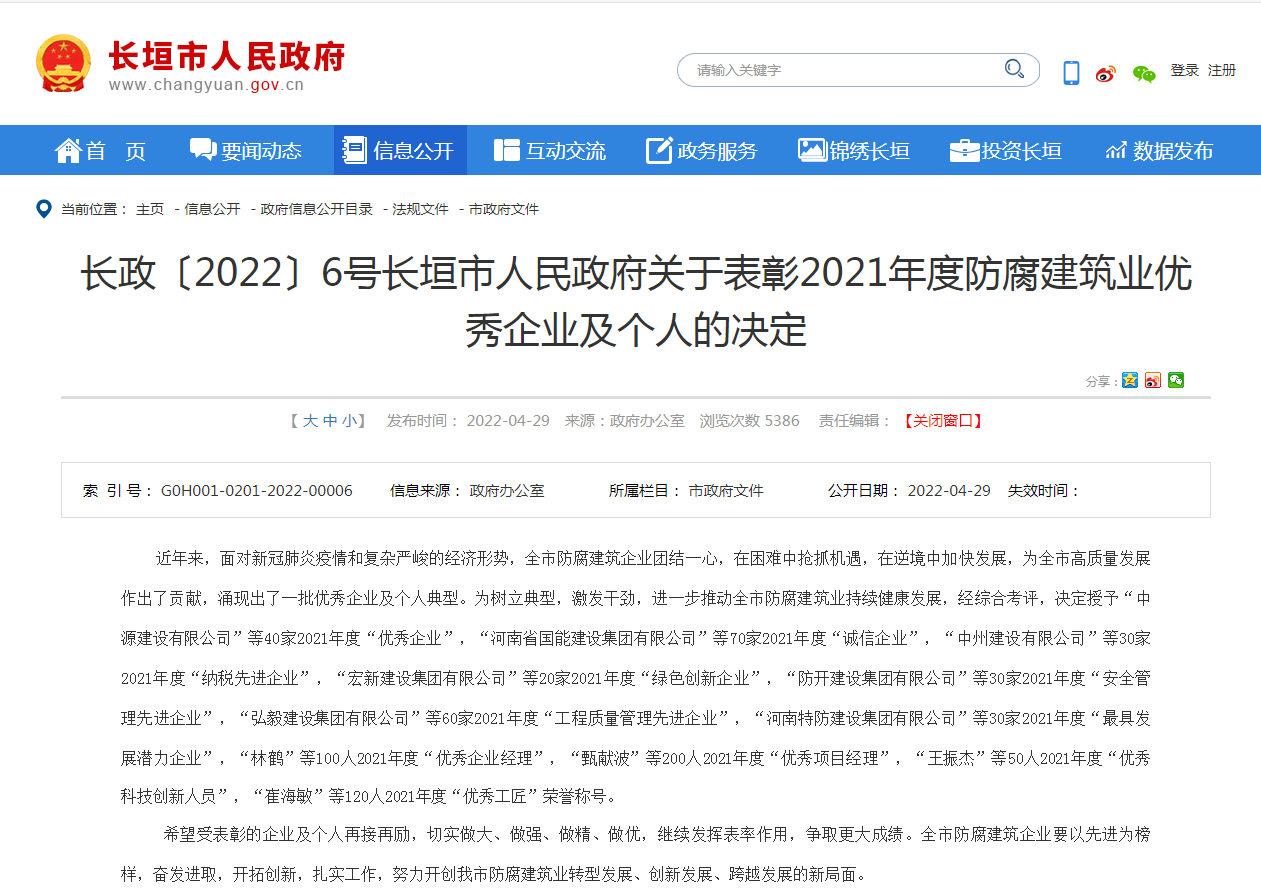Screen dimensions: 1261x891
Task: Click the chat bubble icon beside 要闻动态
Action: 203,150
